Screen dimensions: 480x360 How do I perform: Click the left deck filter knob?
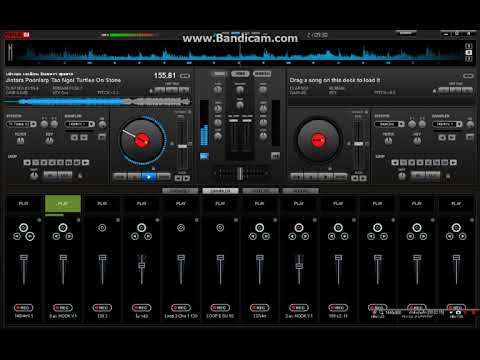click(x=20, y=141)
